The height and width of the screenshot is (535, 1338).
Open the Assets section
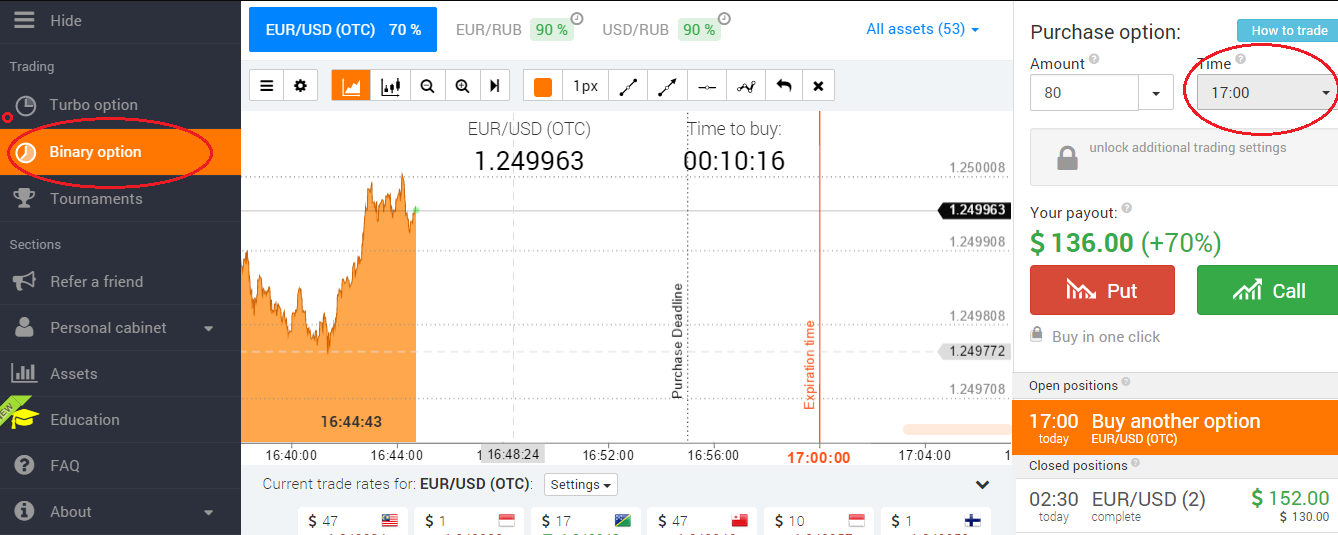click(120, 374)
